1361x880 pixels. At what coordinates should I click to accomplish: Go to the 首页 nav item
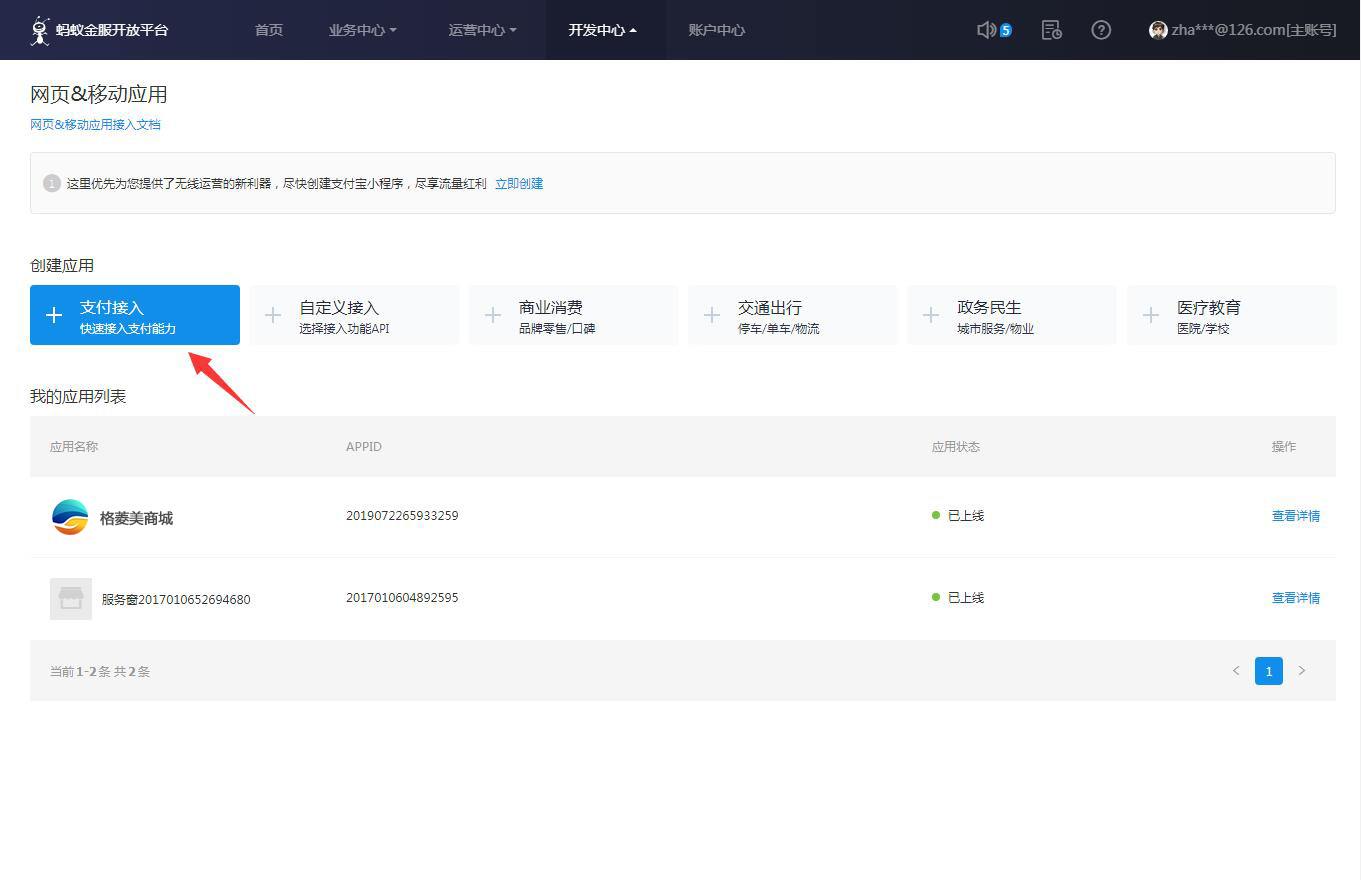(x=269, y=30)
